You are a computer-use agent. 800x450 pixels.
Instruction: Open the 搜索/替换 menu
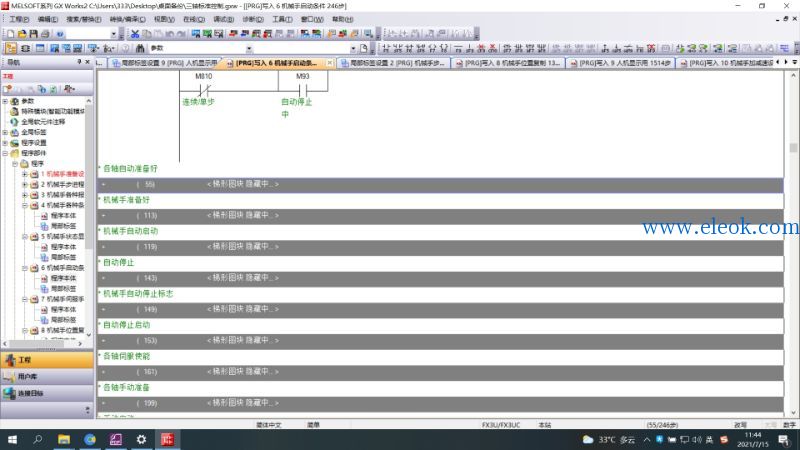click(x=84, y=19)
